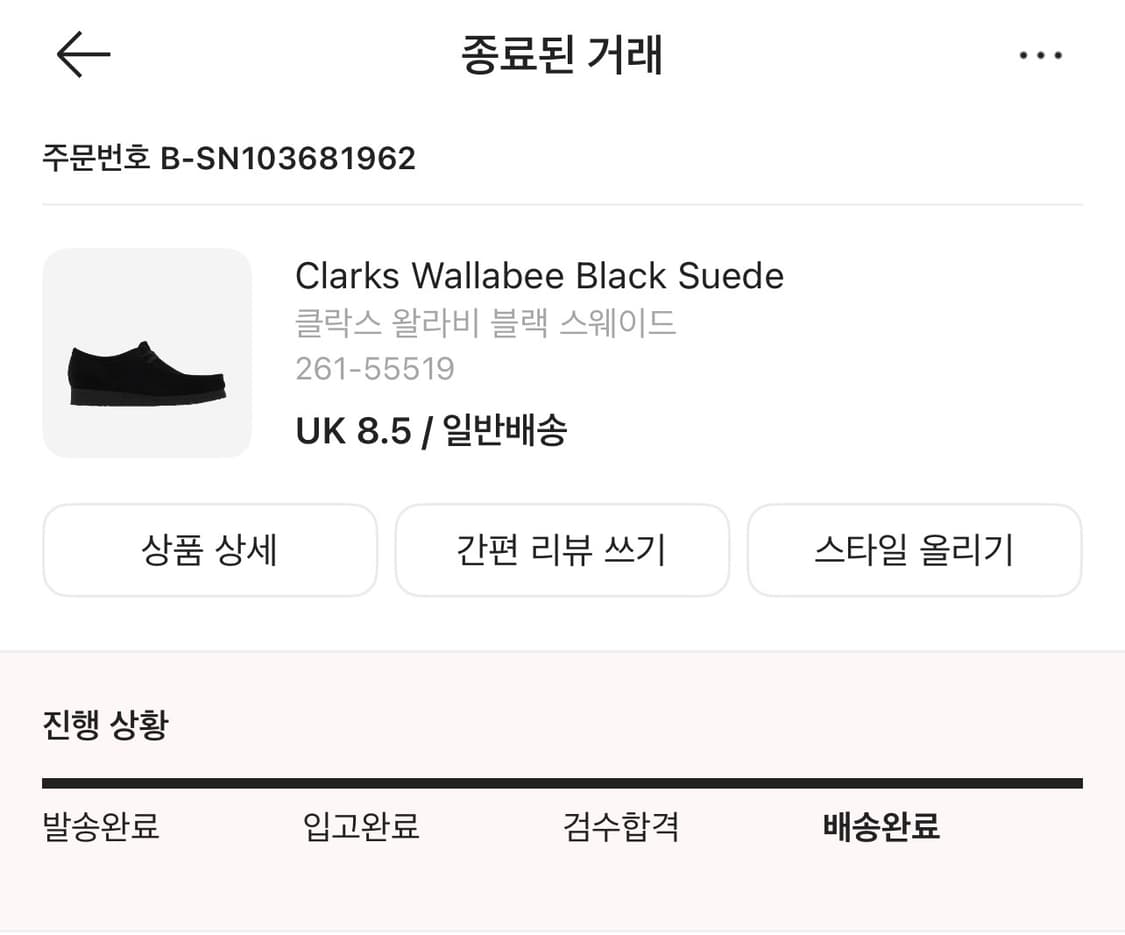Screen dimensions: 1125x935
Task: Click the product name Clarks Wallabee Black Suede
Action: pos(538,276)
